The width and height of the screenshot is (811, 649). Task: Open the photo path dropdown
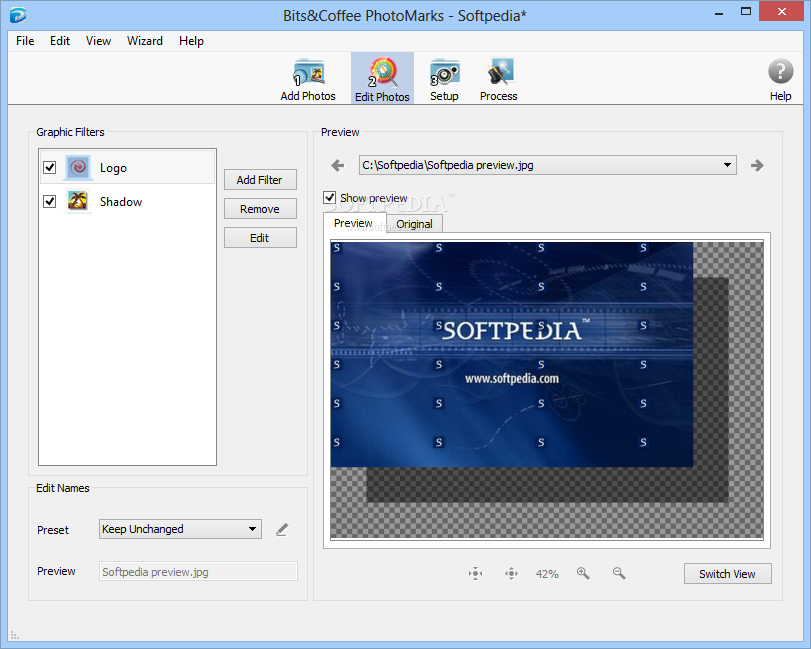tap(548, 165)
